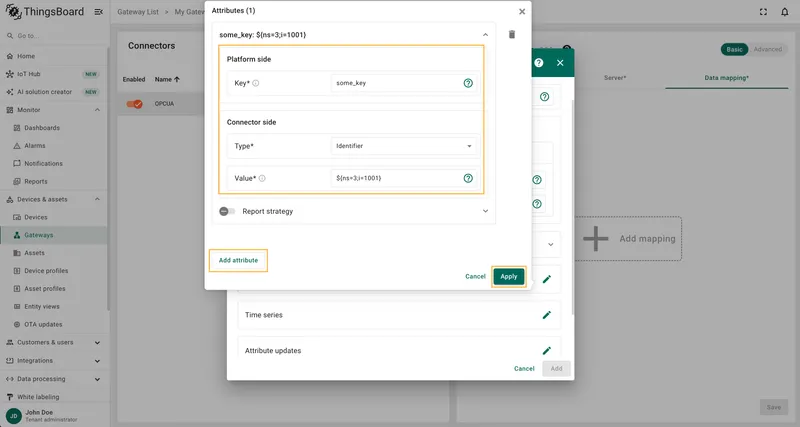This screenshot has width=800, height=427.
Task: Click the Add attribute button
Action: point(238,260)
